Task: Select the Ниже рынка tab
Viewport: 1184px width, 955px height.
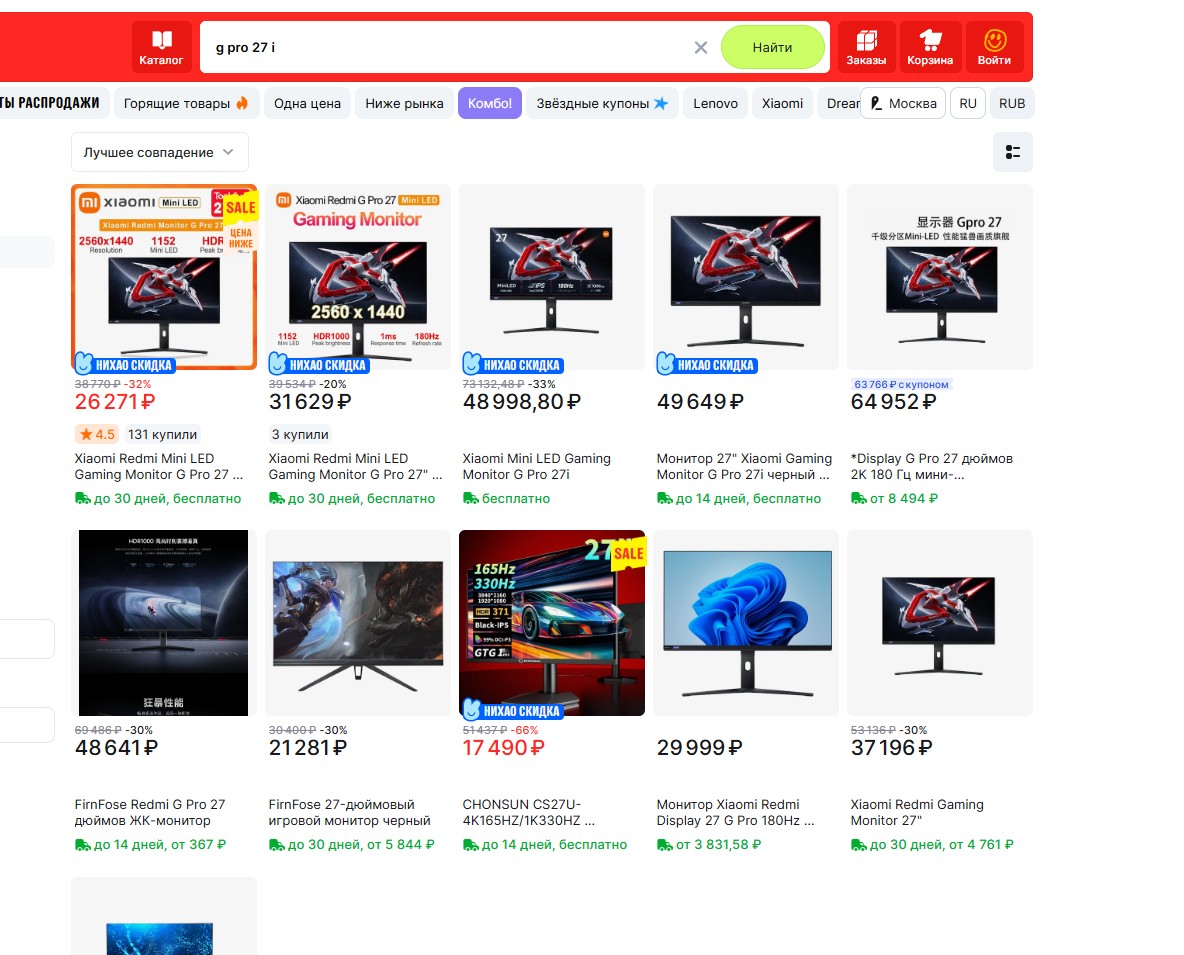Action: pyautogui.click(x=404, y=103)
